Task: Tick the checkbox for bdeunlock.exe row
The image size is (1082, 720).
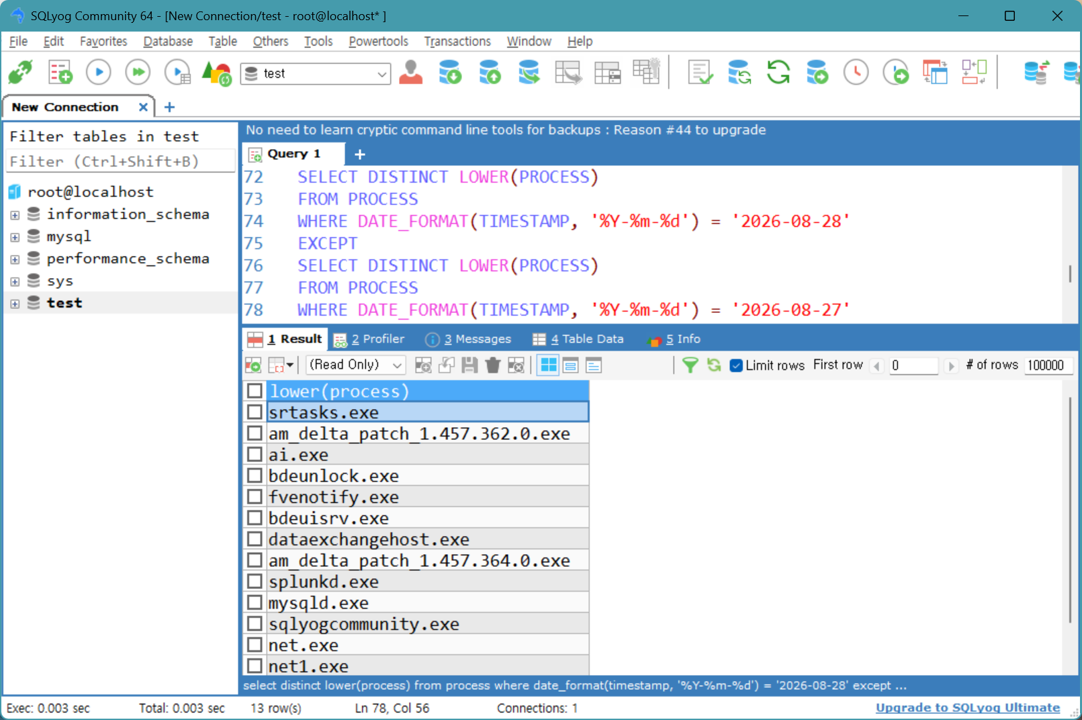Action: click(x=255, y=476)
